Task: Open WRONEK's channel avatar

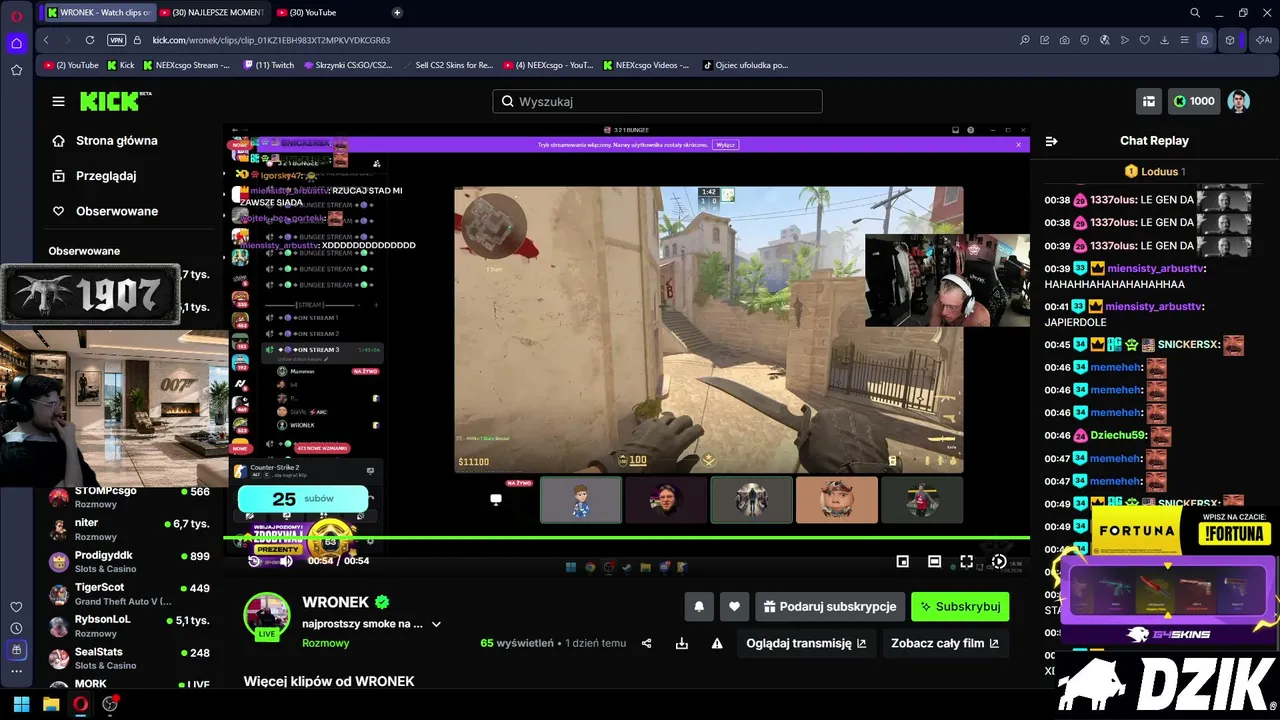Action: coord(267,616)
